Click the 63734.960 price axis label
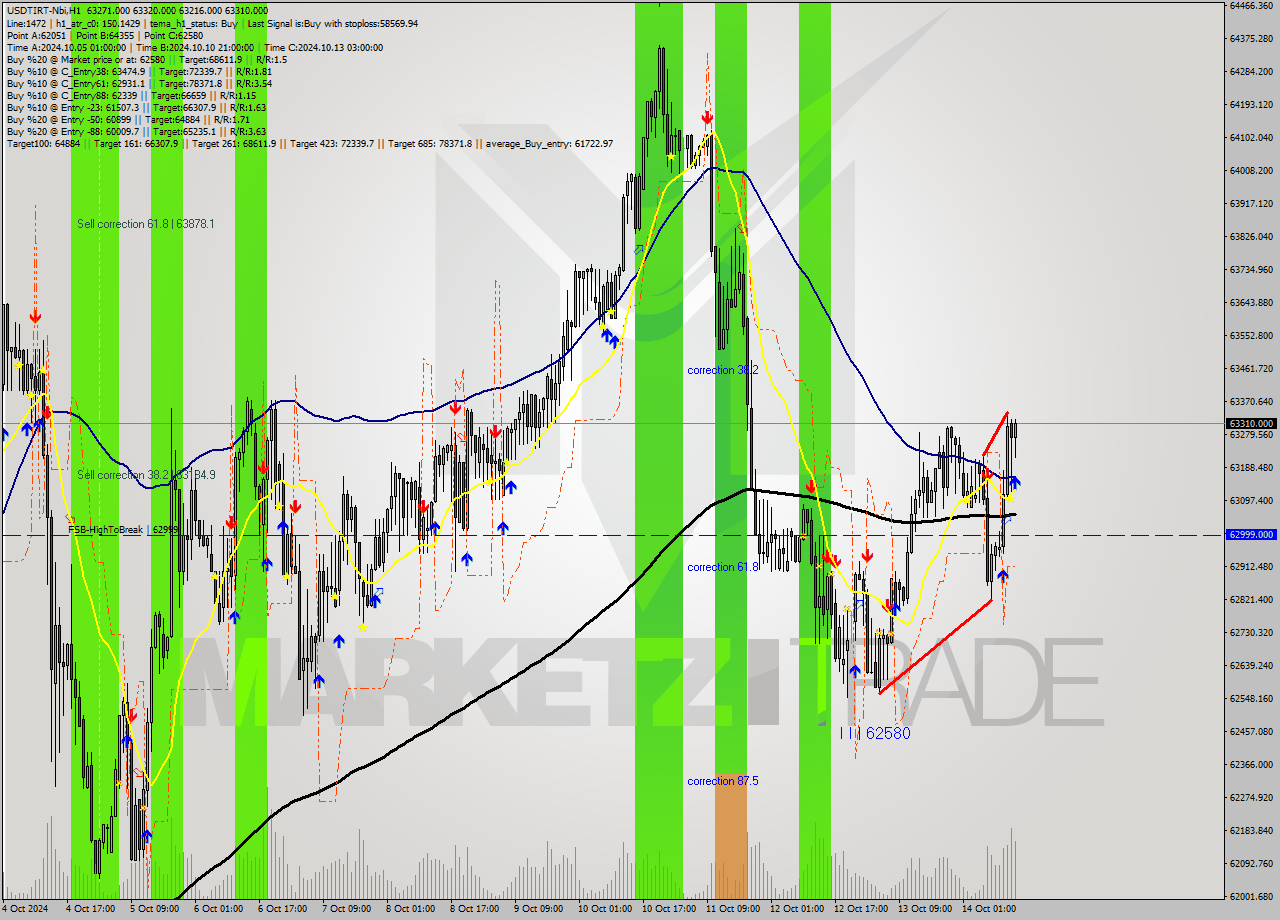Image resolution: width=1280 pixels, height=920 pixels. coord(1250,269)
